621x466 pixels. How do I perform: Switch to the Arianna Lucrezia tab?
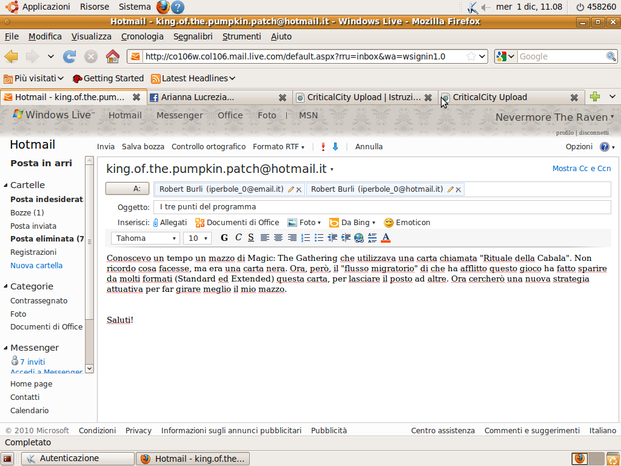pyautogui.click(x=218, y=97)
